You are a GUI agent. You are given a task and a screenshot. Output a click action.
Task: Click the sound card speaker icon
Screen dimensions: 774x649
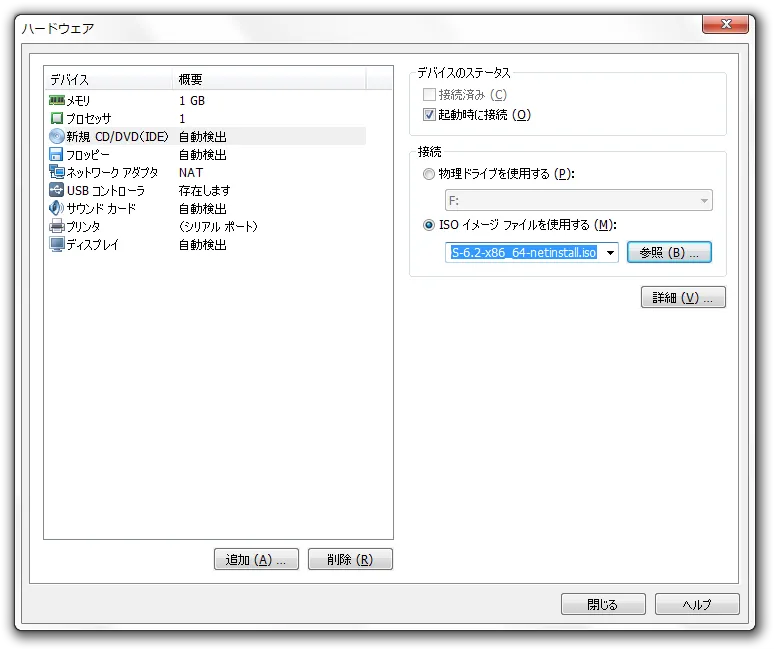point(56,208)
